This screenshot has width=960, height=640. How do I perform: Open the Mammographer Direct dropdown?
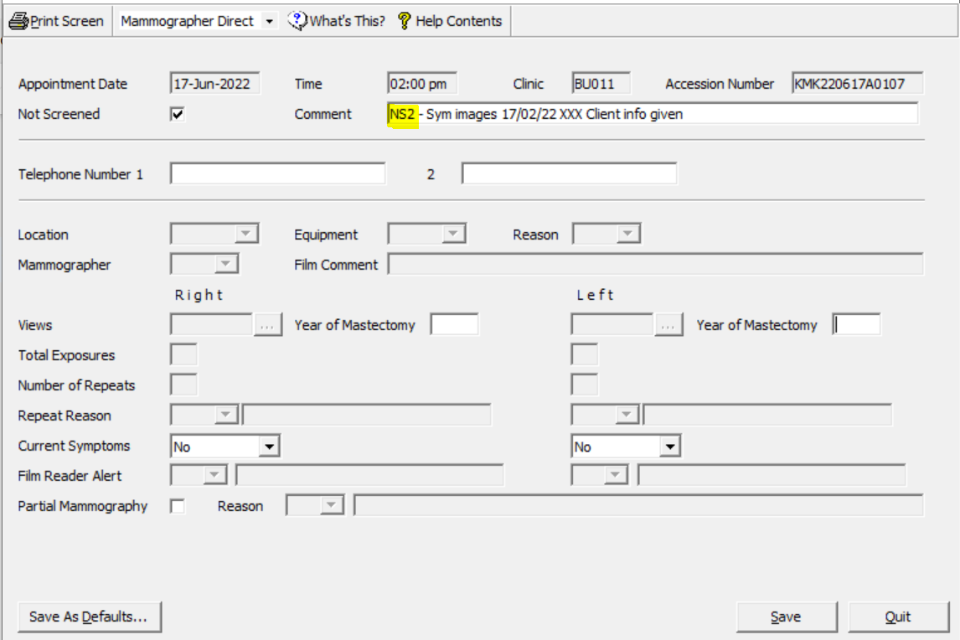pos(269,21)
